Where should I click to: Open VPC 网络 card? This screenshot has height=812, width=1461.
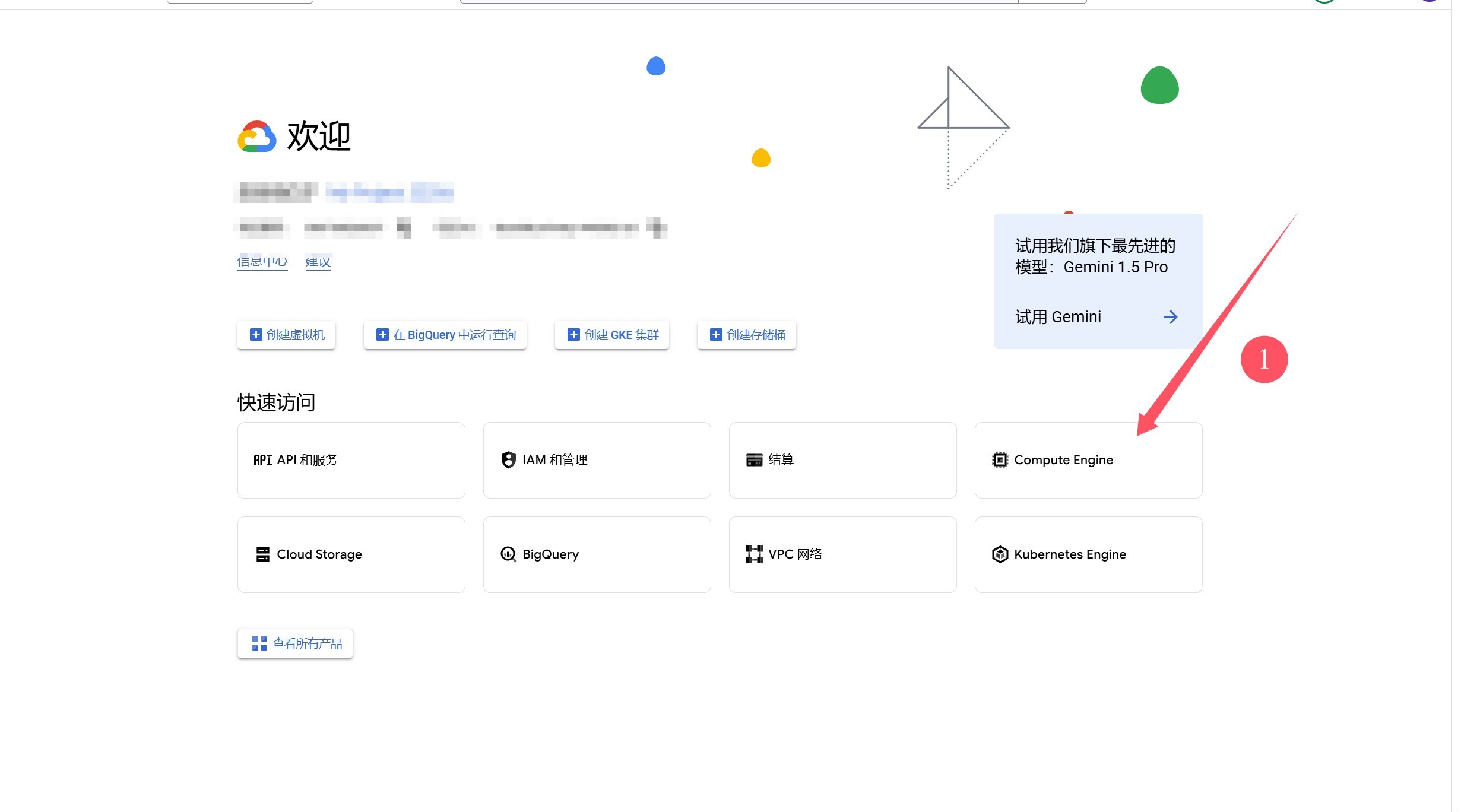pos(842,554)
